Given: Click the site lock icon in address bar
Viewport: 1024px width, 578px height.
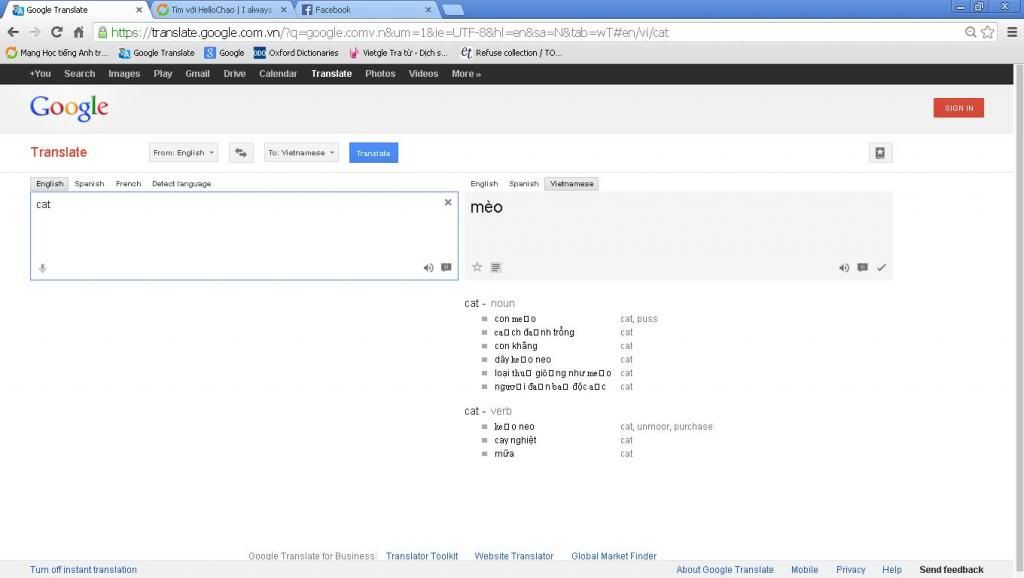Looking at the screenshot, I should tap(103, 32).
